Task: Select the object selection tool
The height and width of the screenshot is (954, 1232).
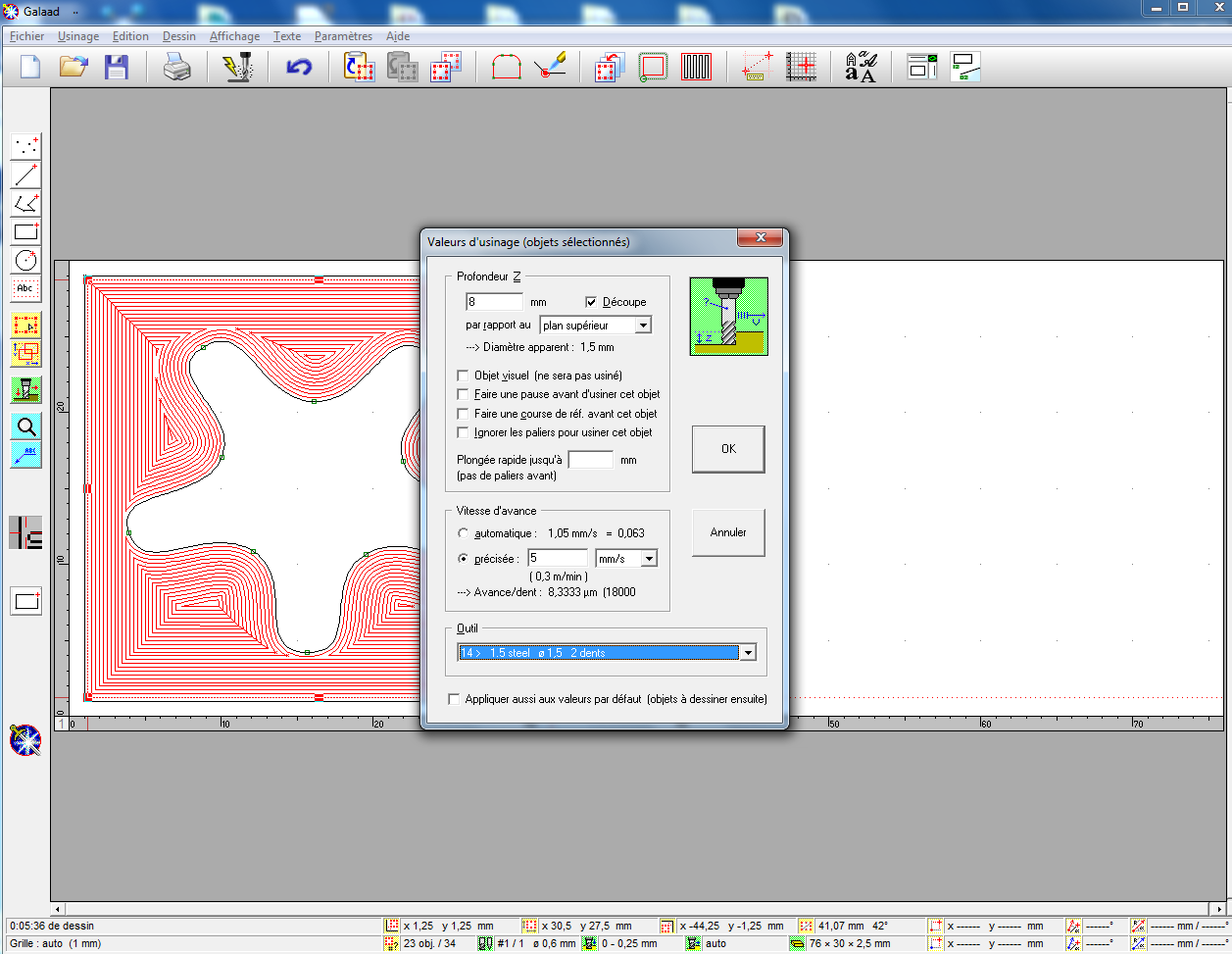Action: [26, 325]
